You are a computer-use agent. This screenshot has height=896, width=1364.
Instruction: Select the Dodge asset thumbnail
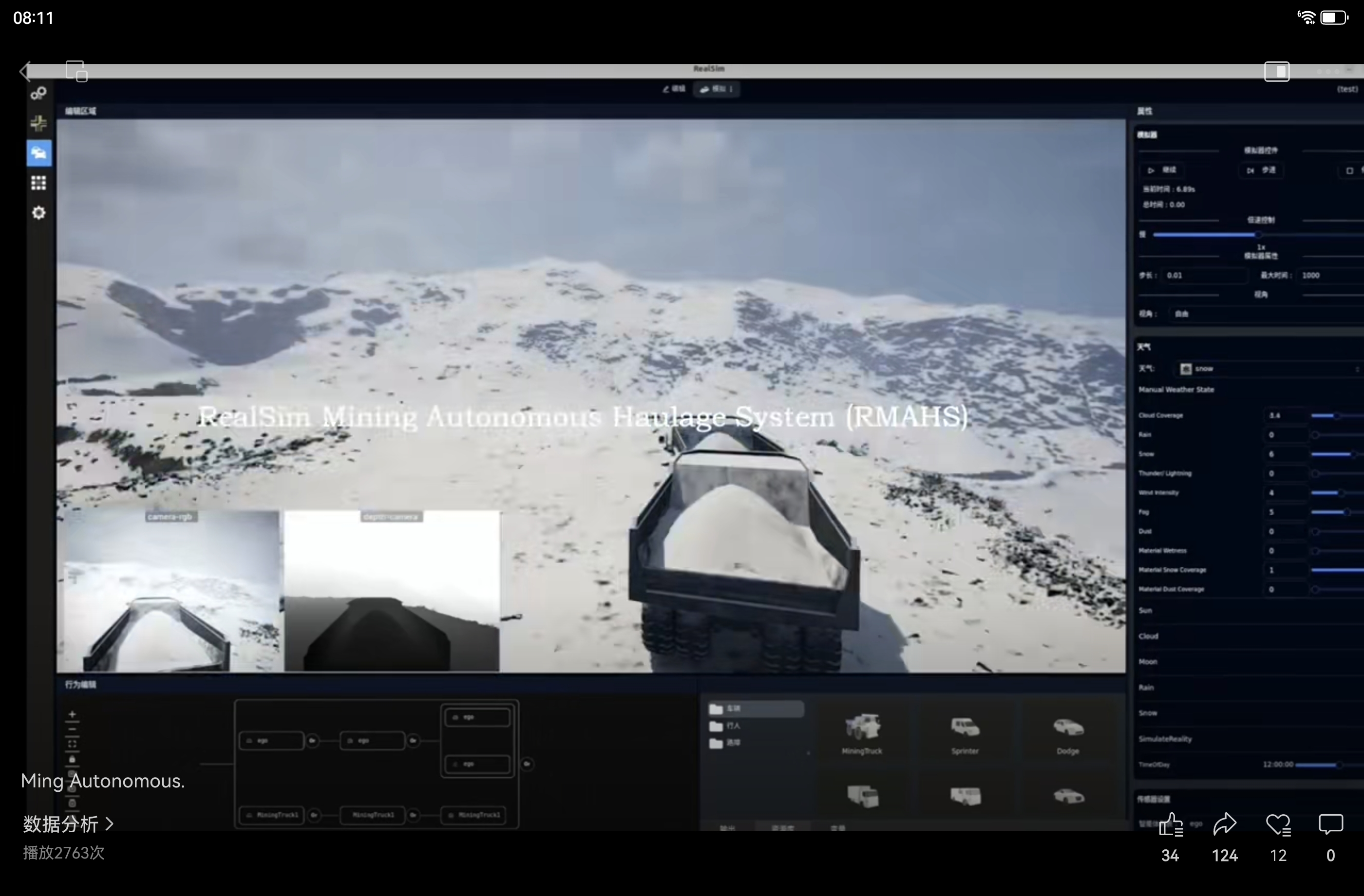click(1068, 733)
